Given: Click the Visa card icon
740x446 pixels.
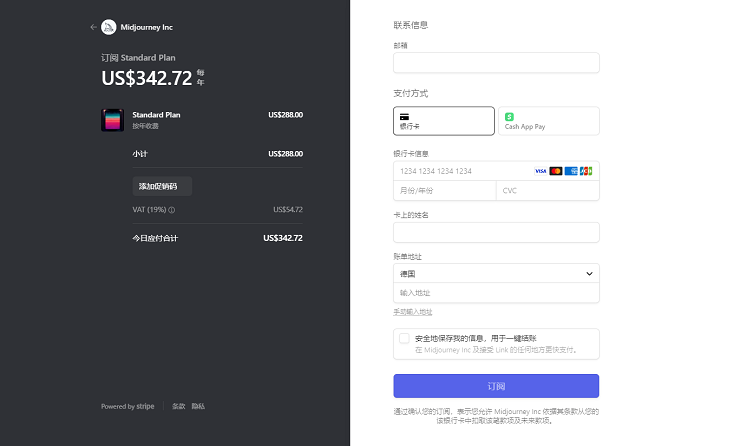Looking at the screenshot, I should [x=540, y=171].
